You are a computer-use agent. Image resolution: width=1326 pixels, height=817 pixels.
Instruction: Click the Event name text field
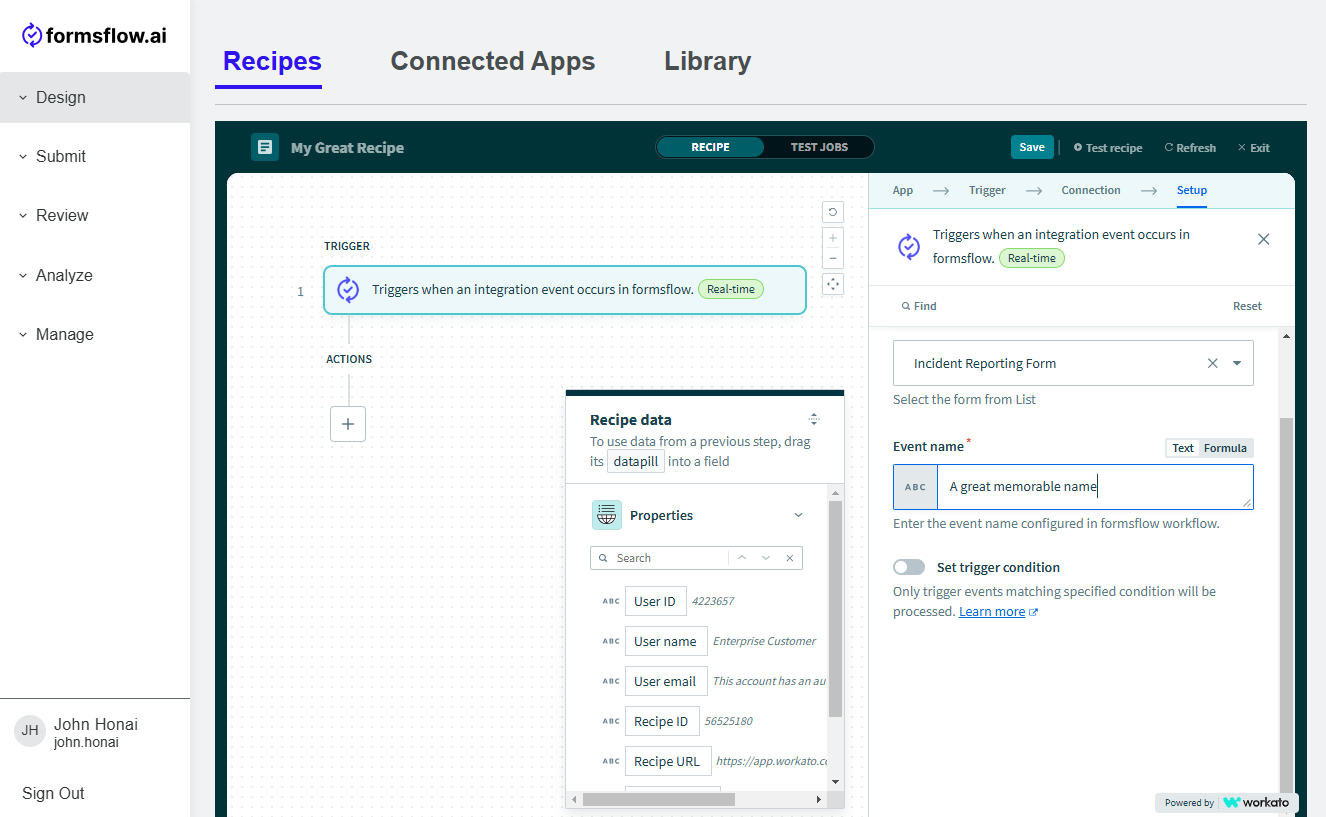(x=1094, y=487)
